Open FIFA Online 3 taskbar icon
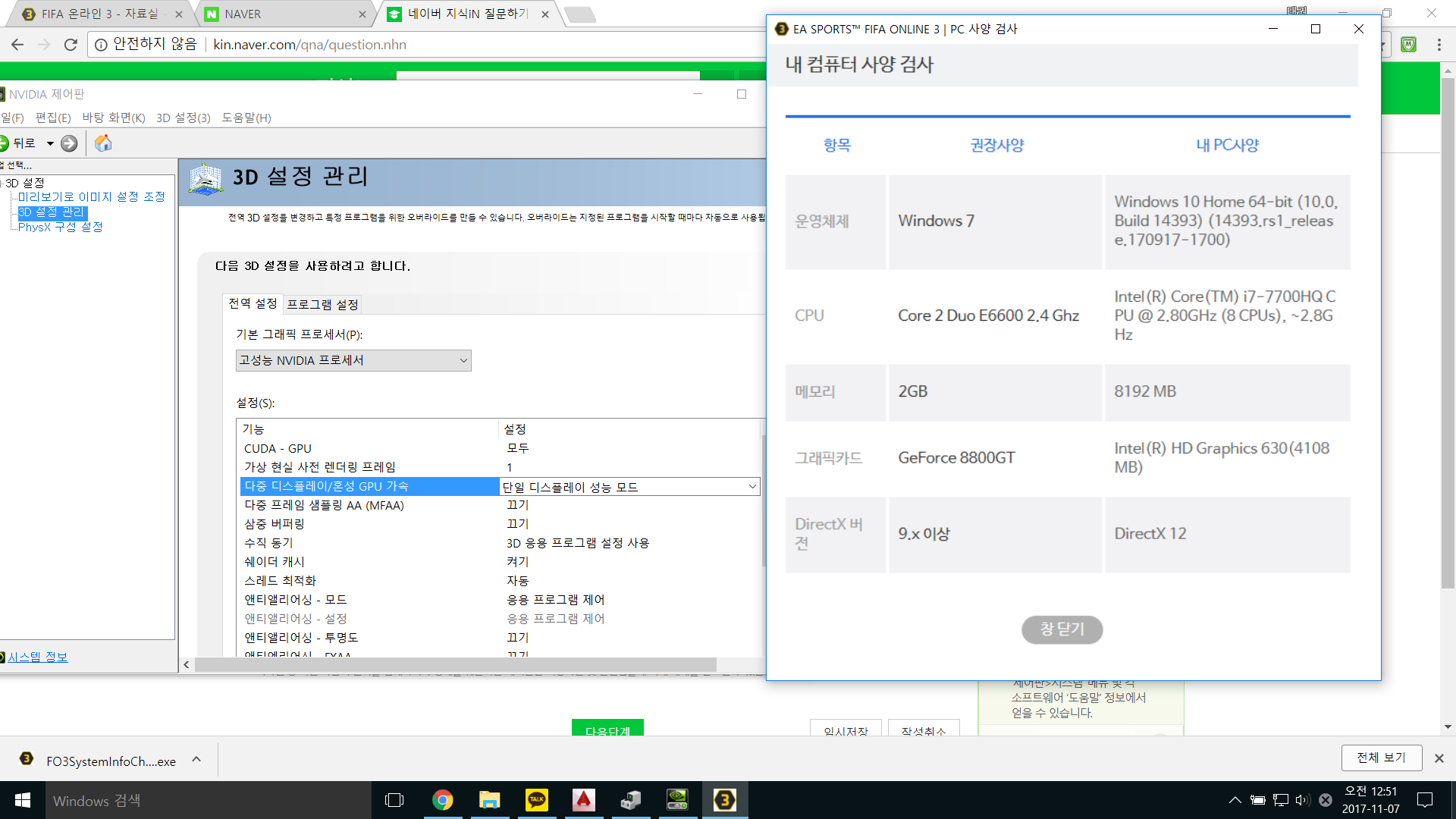The height and width of the screenshot is (819, 1456). pos(724,800)
